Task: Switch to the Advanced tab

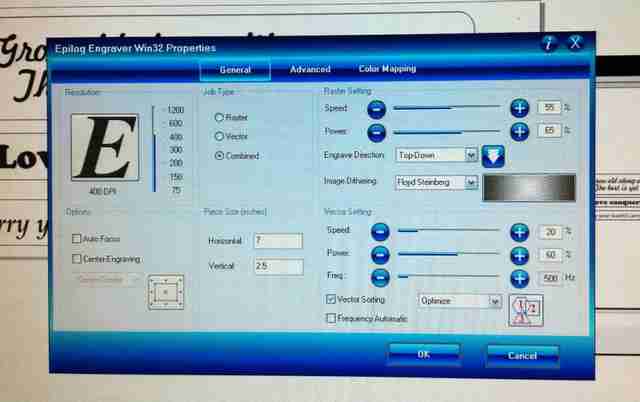Action: 310,69
